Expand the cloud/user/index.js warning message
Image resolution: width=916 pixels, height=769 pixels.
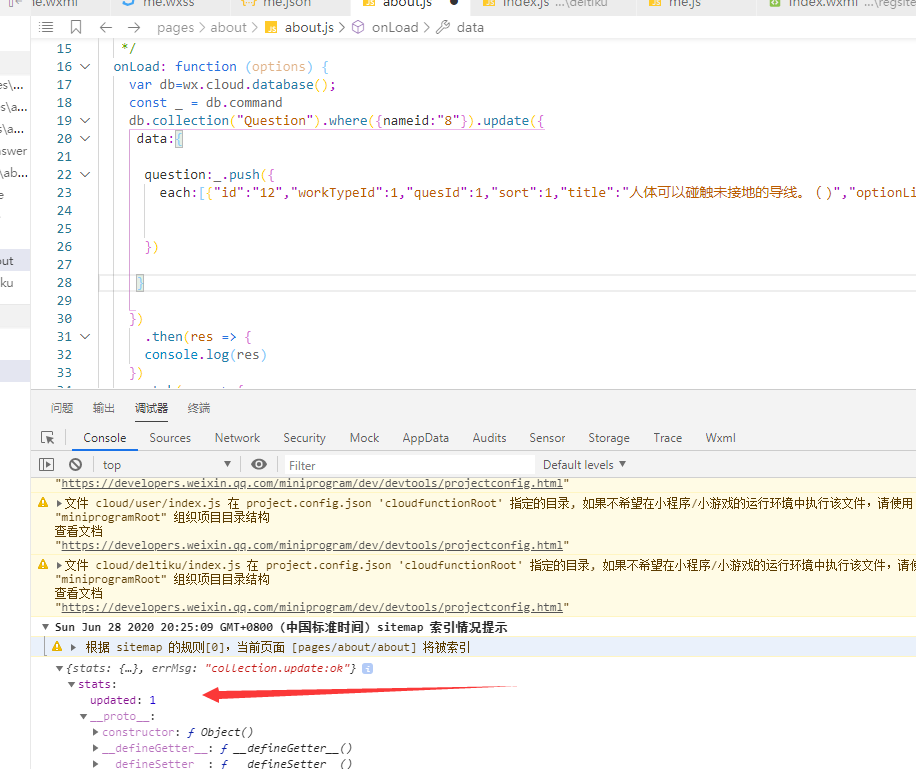[59, 503]
